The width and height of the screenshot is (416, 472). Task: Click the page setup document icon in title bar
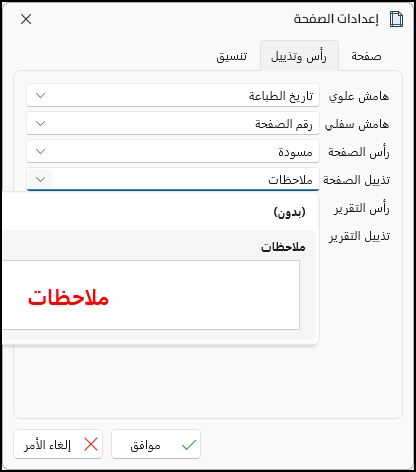coord(396,19)
